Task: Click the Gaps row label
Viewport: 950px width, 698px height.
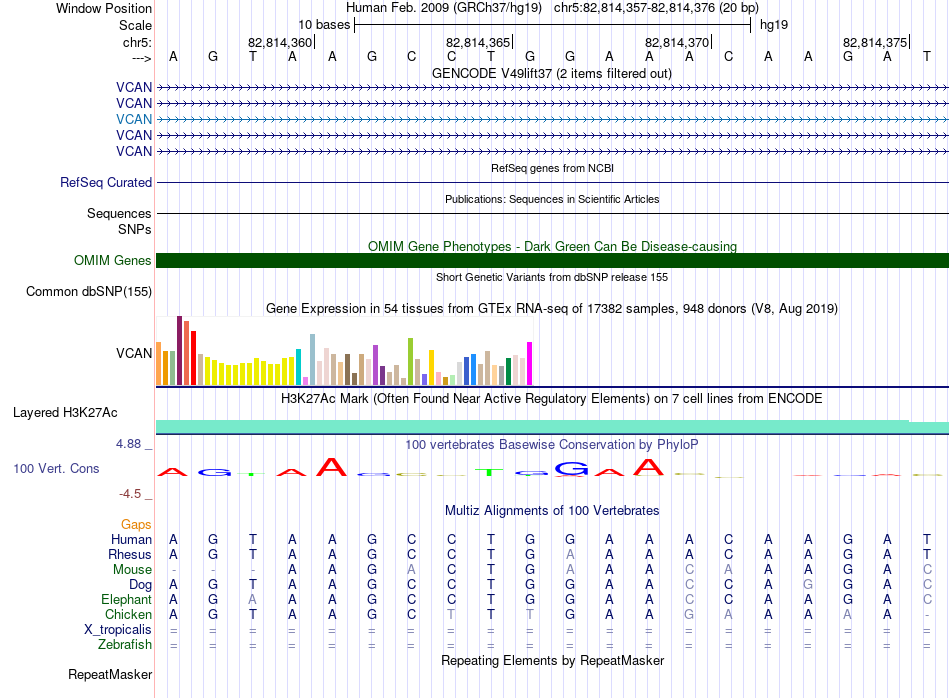Action: [x=136, y=525]
